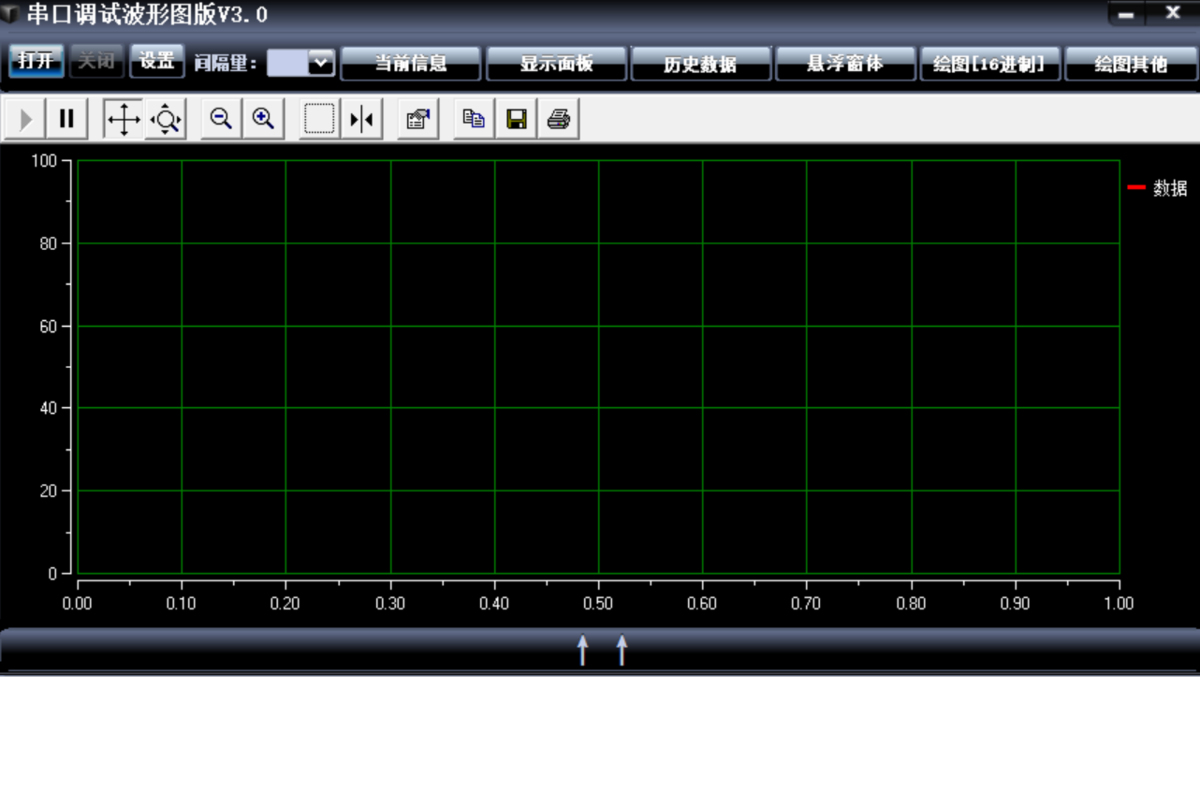Image resolution: width=1200 pixels, height=806 pixels.
Task: Open the chart properties editor icon
Action: 418,120
